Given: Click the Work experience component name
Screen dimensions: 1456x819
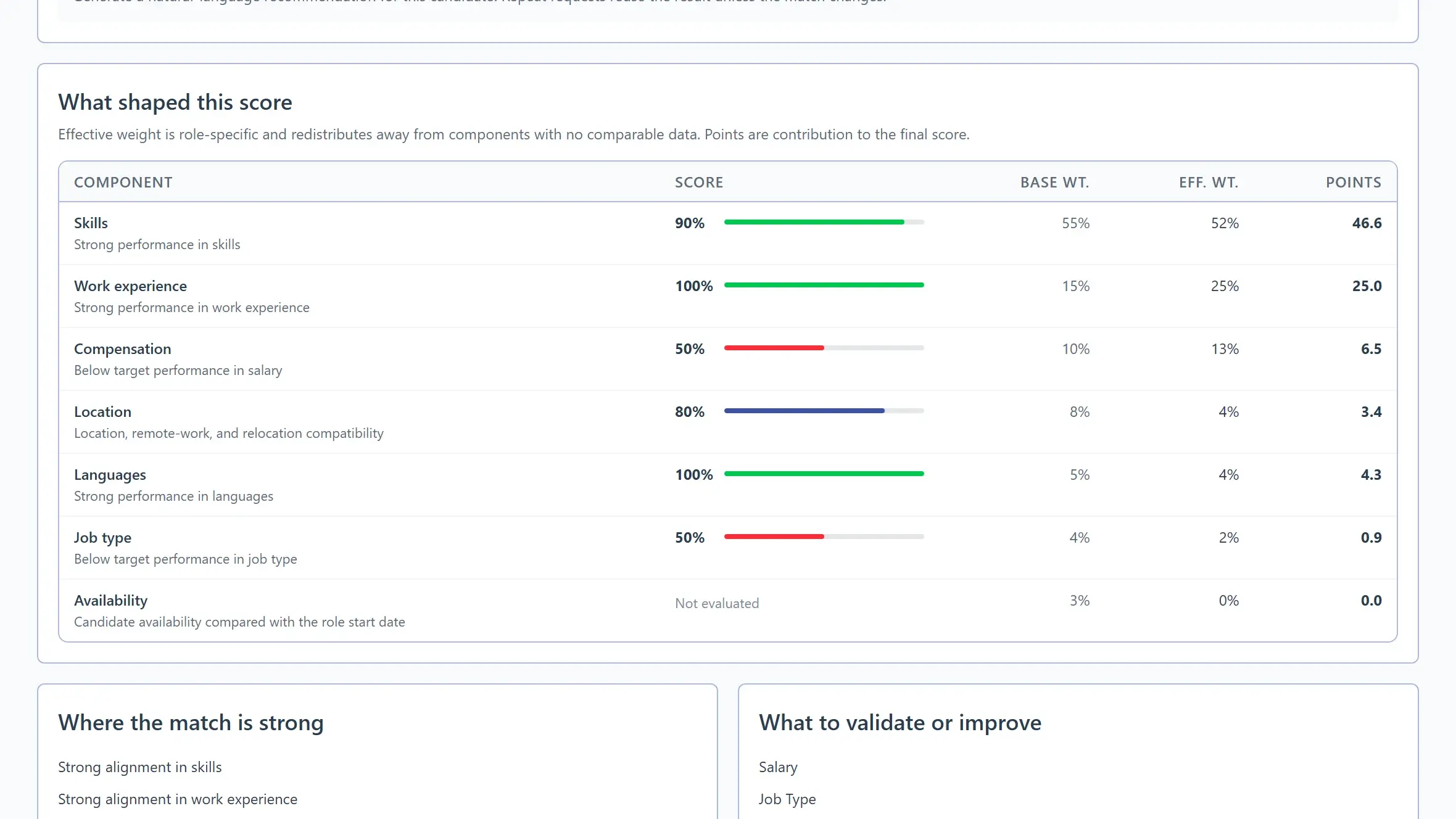Looking at the screenshot, I should 130,286.
